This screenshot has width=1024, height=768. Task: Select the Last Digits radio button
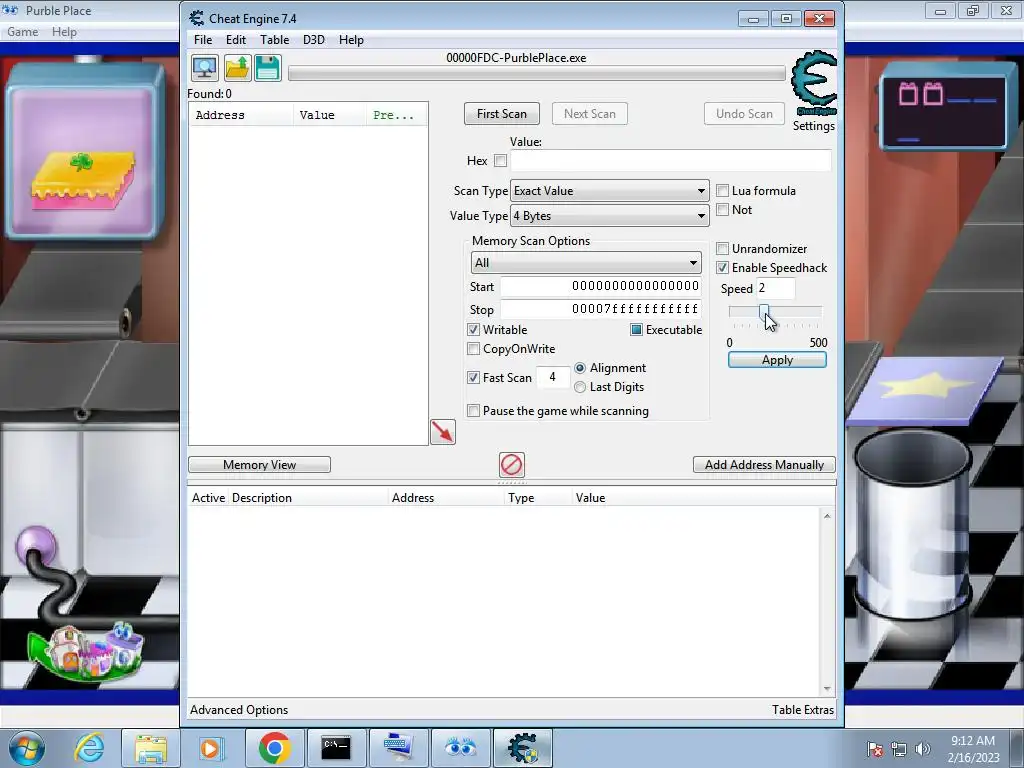(x=580, y=387)
